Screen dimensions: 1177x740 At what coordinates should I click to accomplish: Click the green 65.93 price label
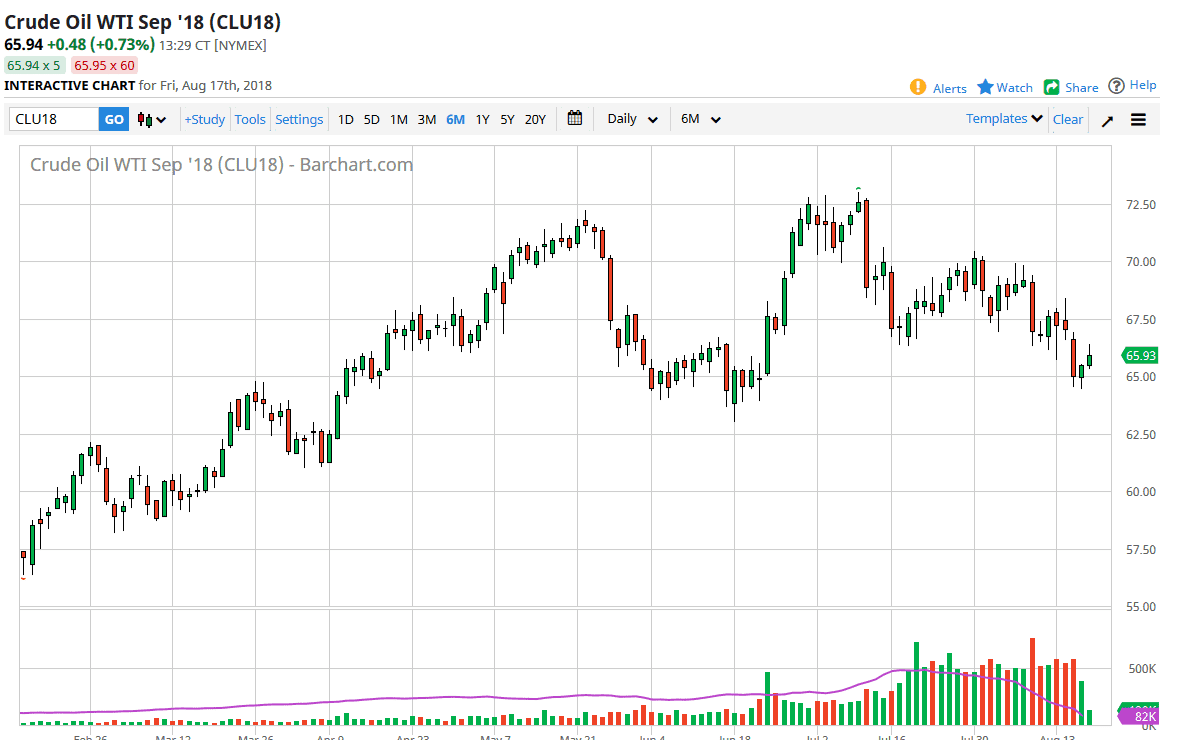coord(1140,355)
